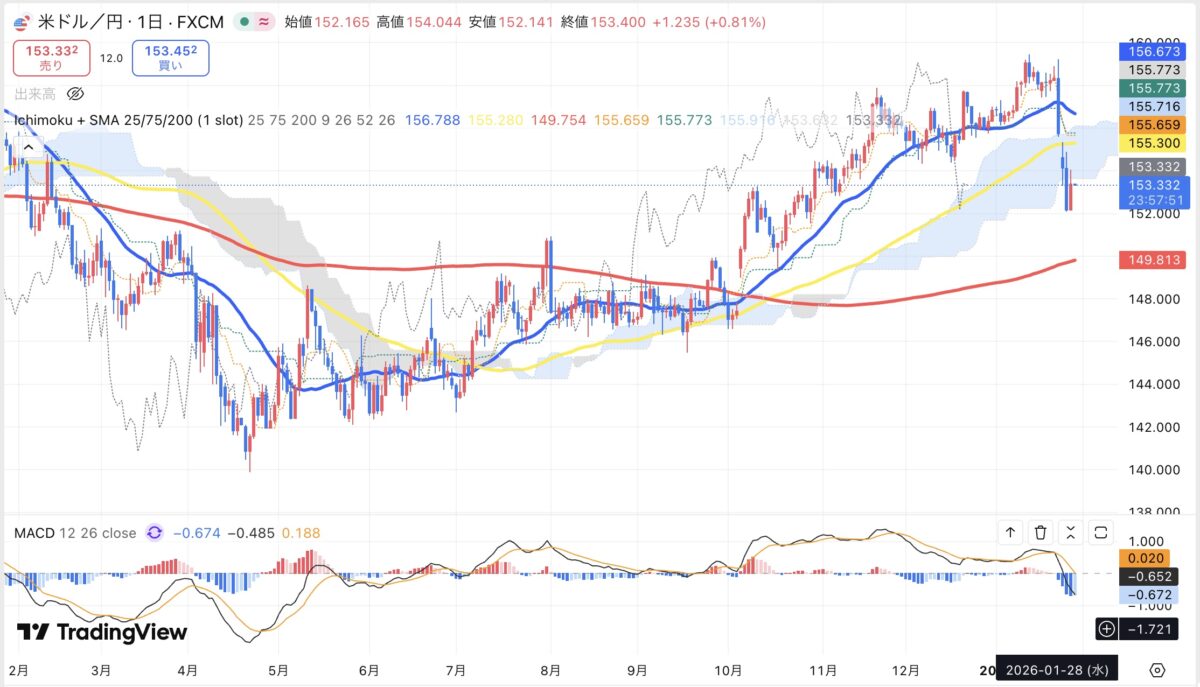Screen dimensions: 1200x687
Task: Delete the MACD pane with trash icon
Action: pyautogui.click(x=1041, y=532)
